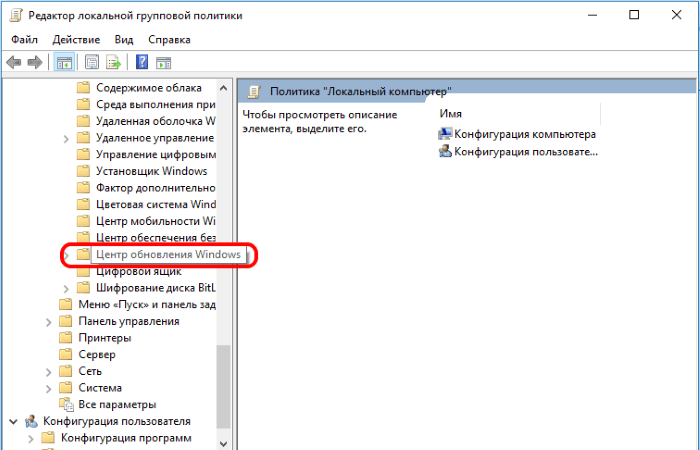Expand the Система folder node

(49, 388)
